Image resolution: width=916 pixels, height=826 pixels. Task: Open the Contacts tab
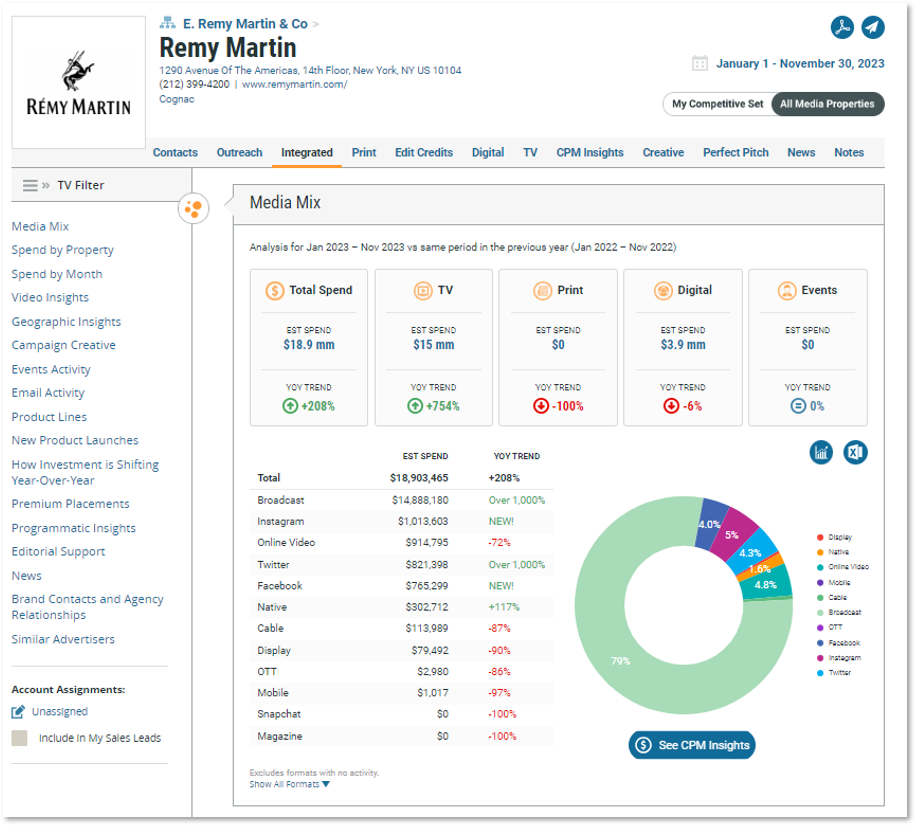coord(175,152)
